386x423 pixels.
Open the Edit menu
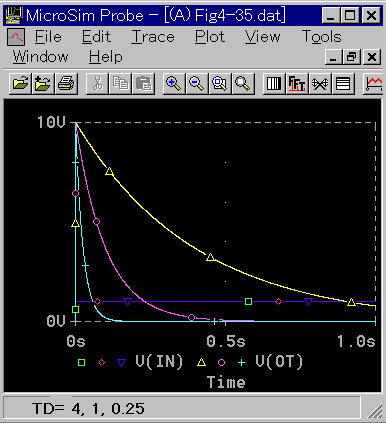(96, 37)
